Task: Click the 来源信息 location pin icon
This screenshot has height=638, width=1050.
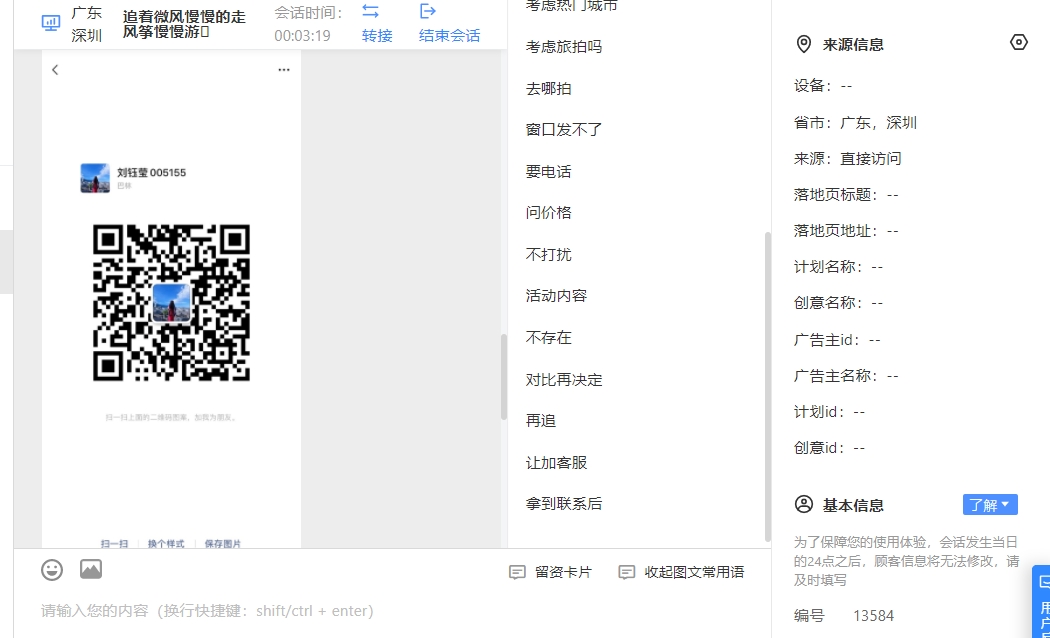Action: click(x=804, y=44)
